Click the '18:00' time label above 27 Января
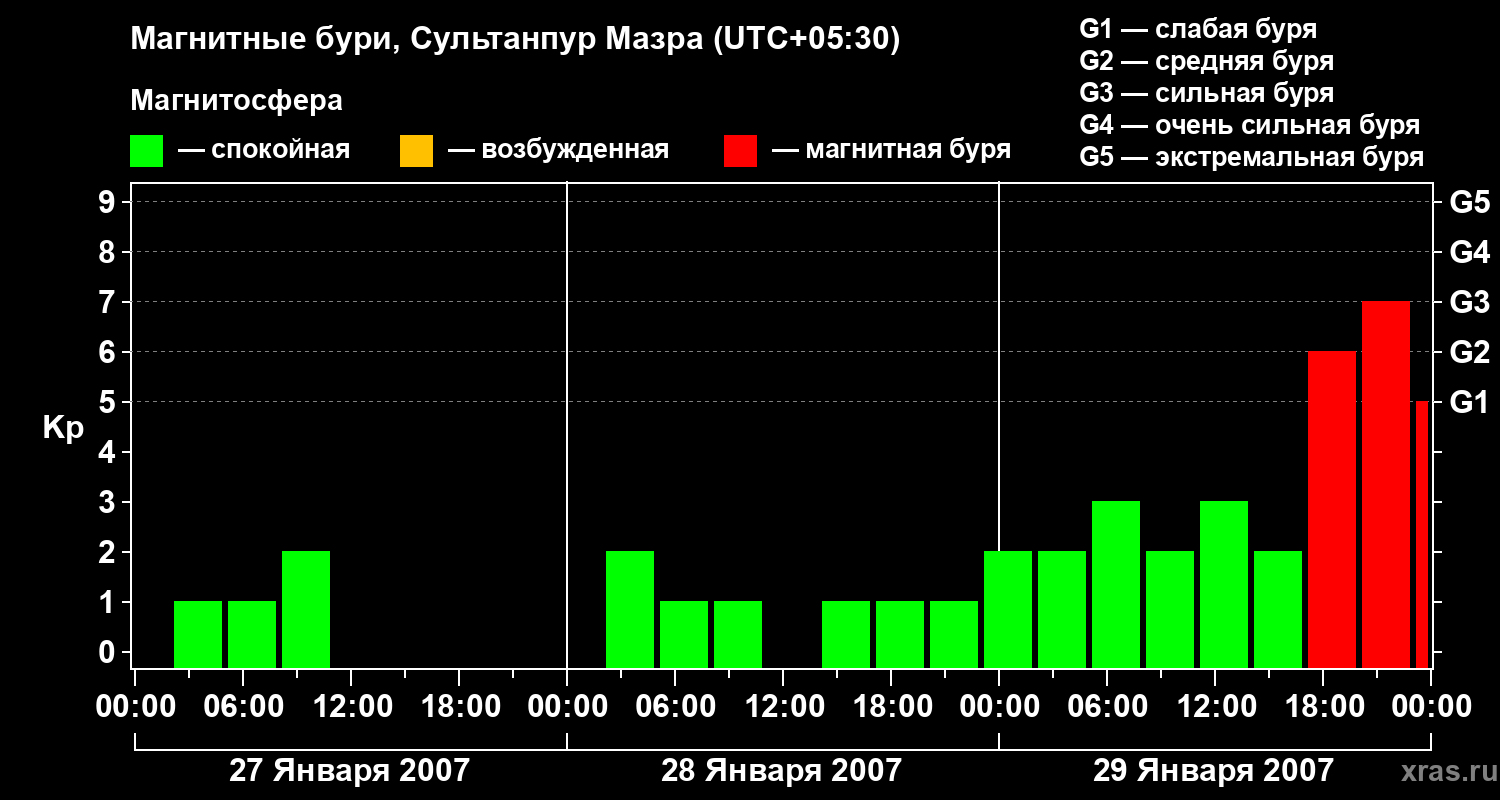Viewport: 1500px width, 800px height. 459,706
